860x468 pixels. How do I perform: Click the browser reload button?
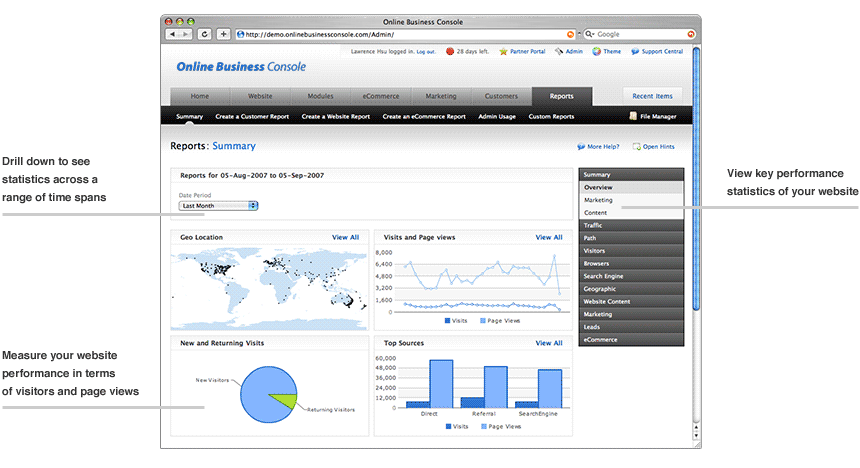tap(205, 33)
